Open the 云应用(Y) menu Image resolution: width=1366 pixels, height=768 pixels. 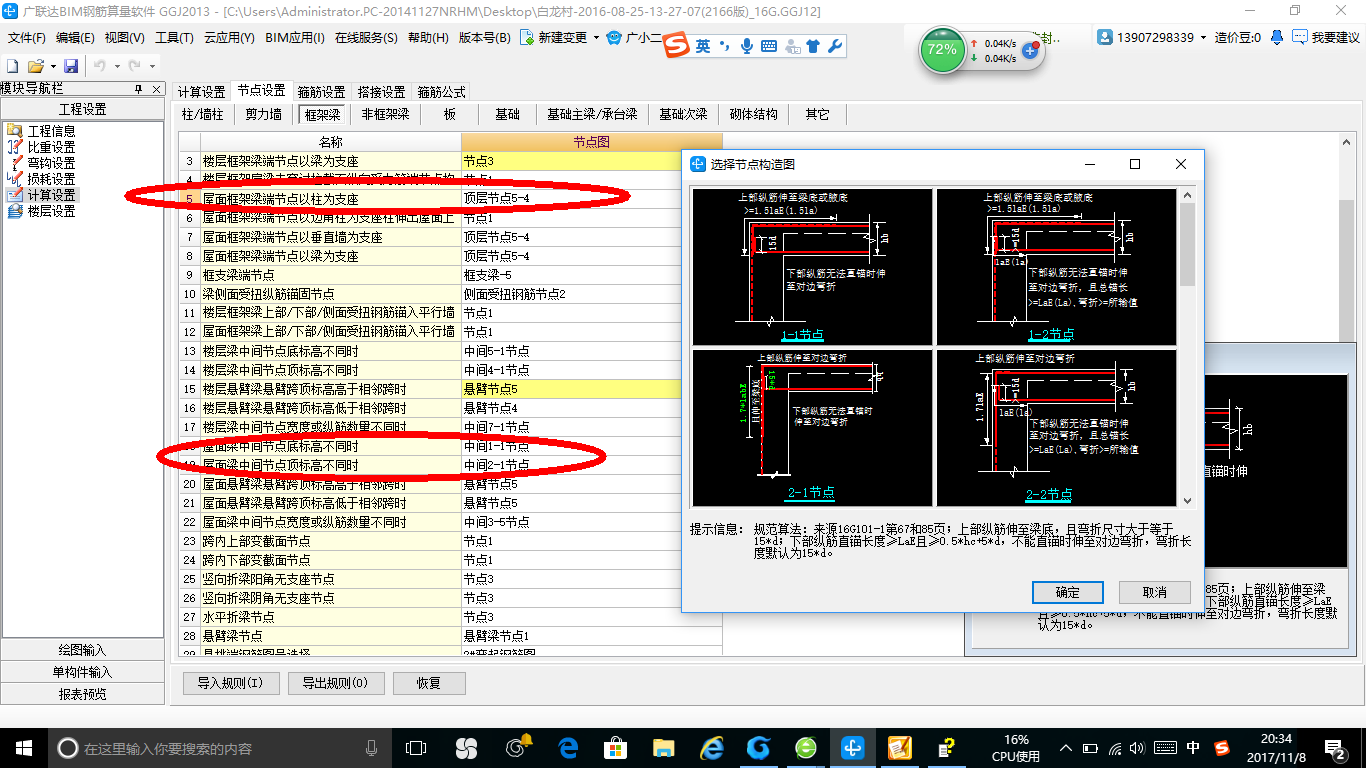click(229, 38)
